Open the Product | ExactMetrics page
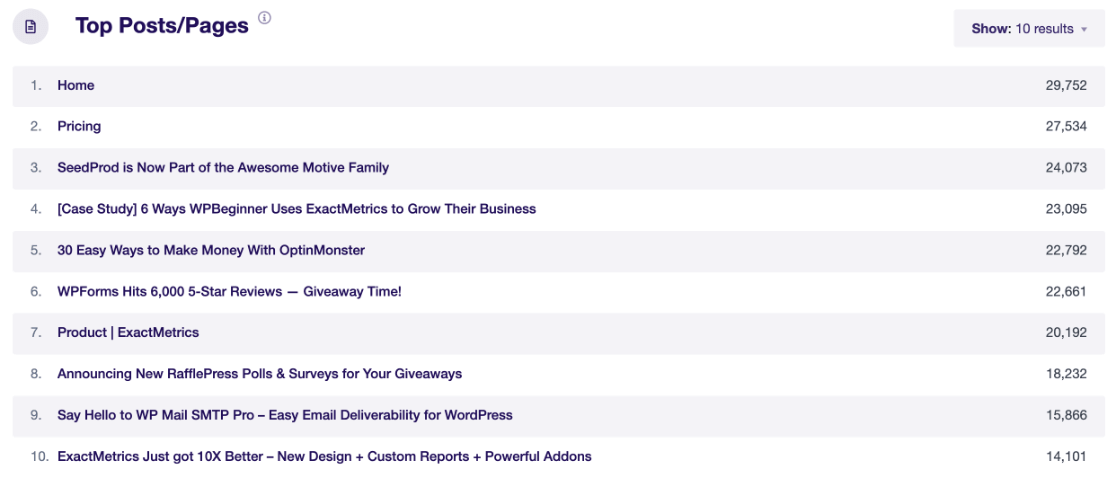1116x478 pixels. (128, 332)
